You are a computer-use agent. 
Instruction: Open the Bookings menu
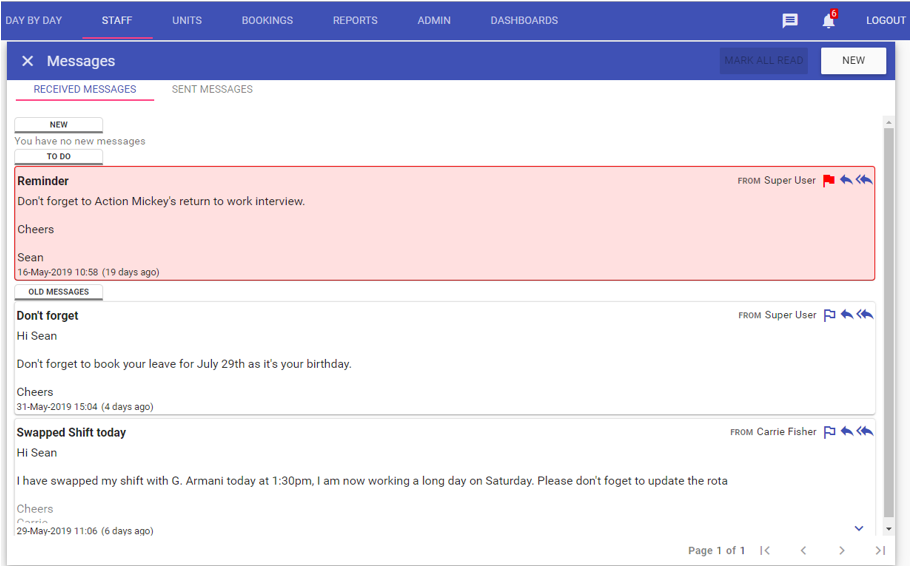pyautogui.click(x=267, y=21)
